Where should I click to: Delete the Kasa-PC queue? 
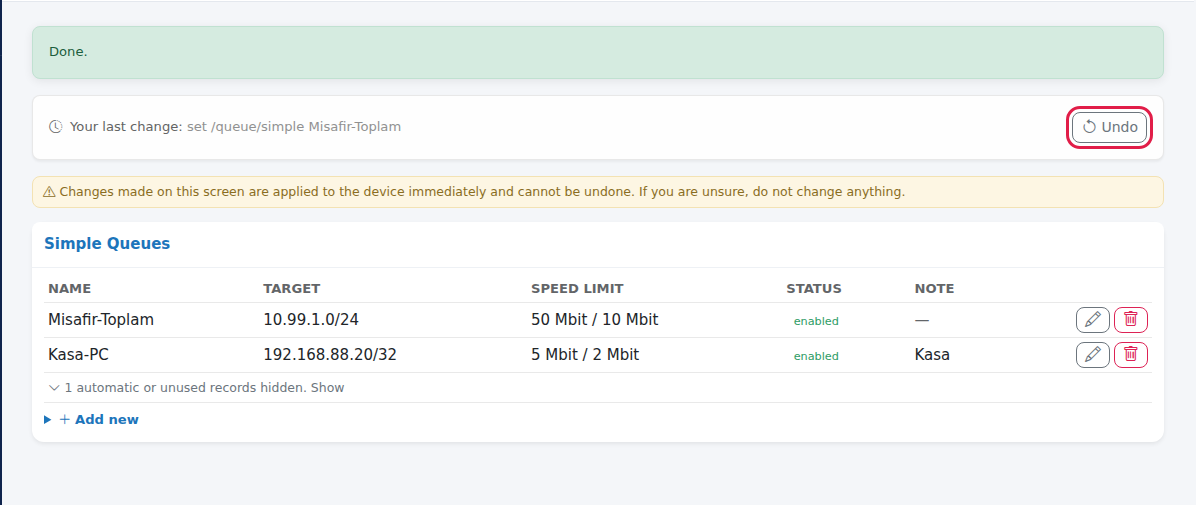(1130, 355)
